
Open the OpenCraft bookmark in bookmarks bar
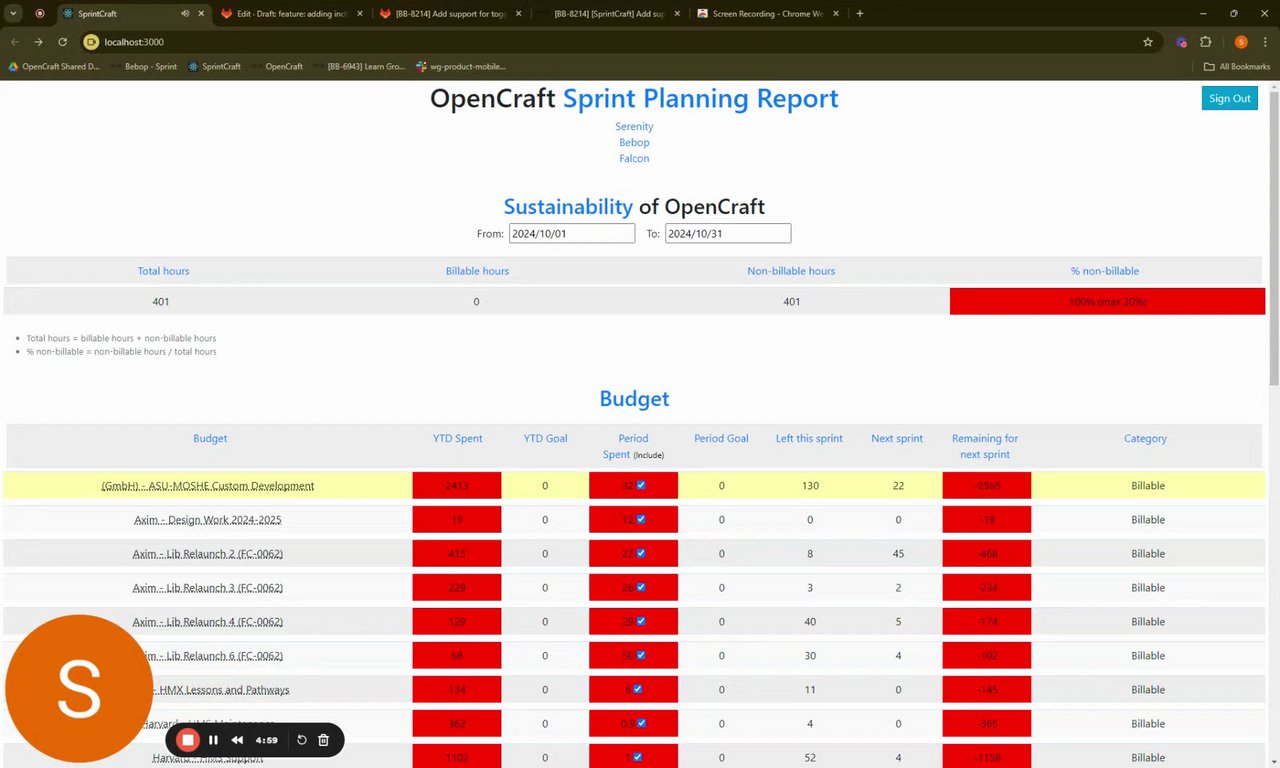coord(276,66)
